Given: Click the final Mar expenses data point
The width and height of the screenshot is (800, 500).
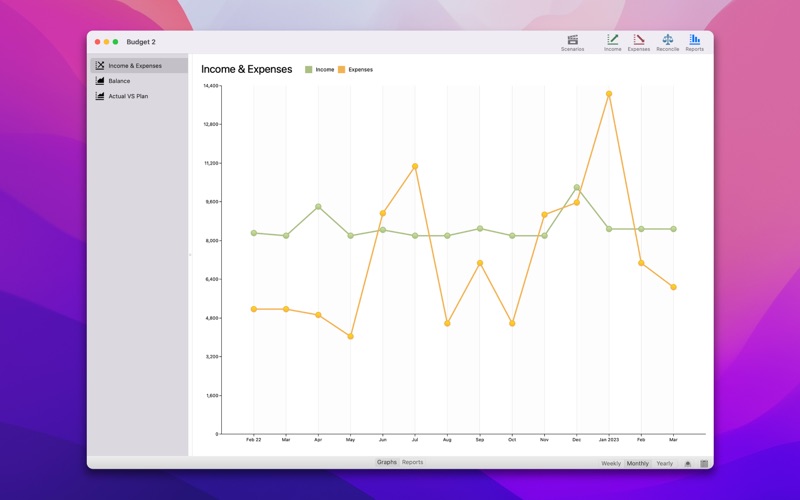Looking at the screenshot, I should [673, 287].
